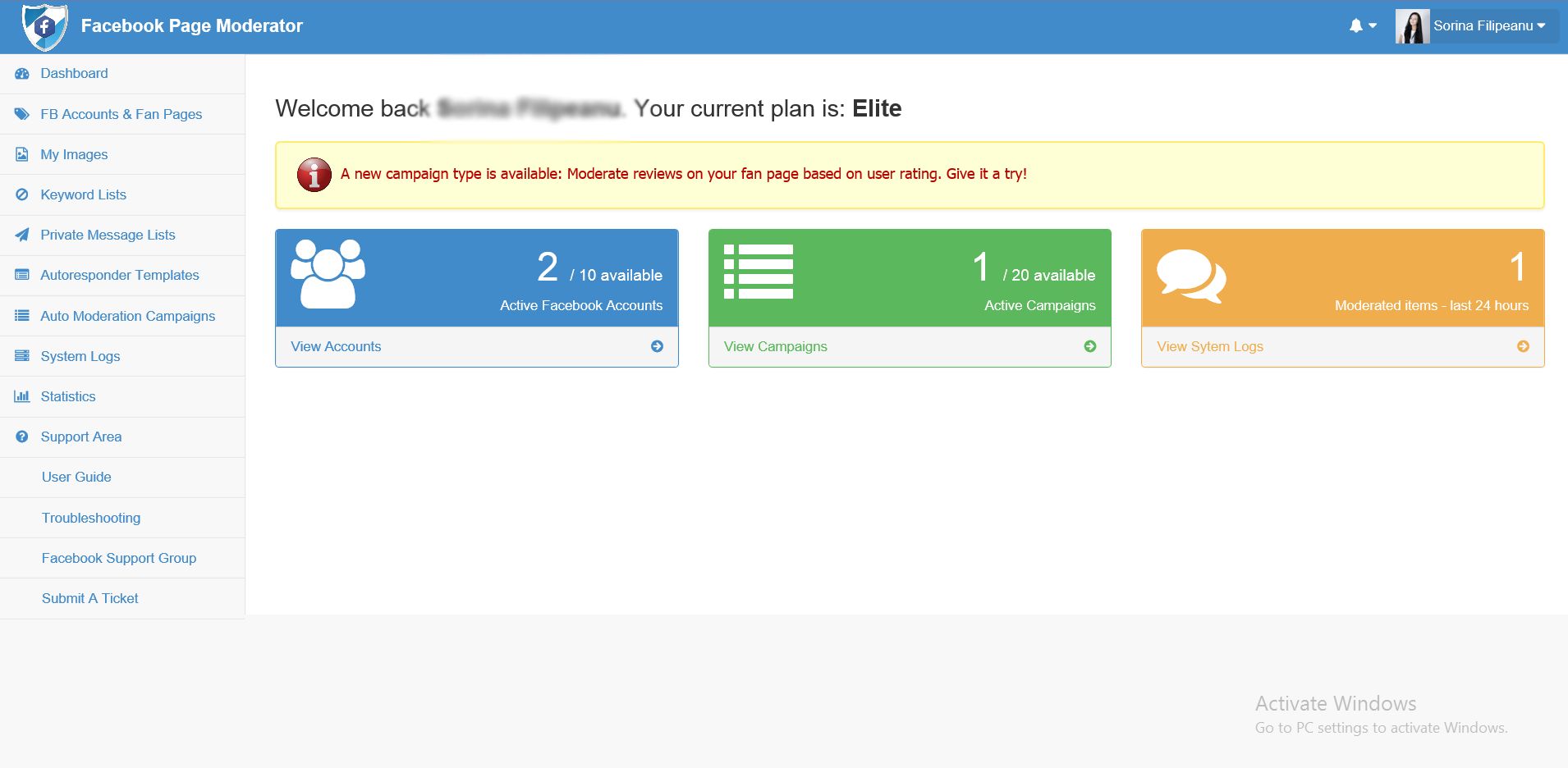Click the 'Active Facebook Accounts' label

(x=581, y=305)
